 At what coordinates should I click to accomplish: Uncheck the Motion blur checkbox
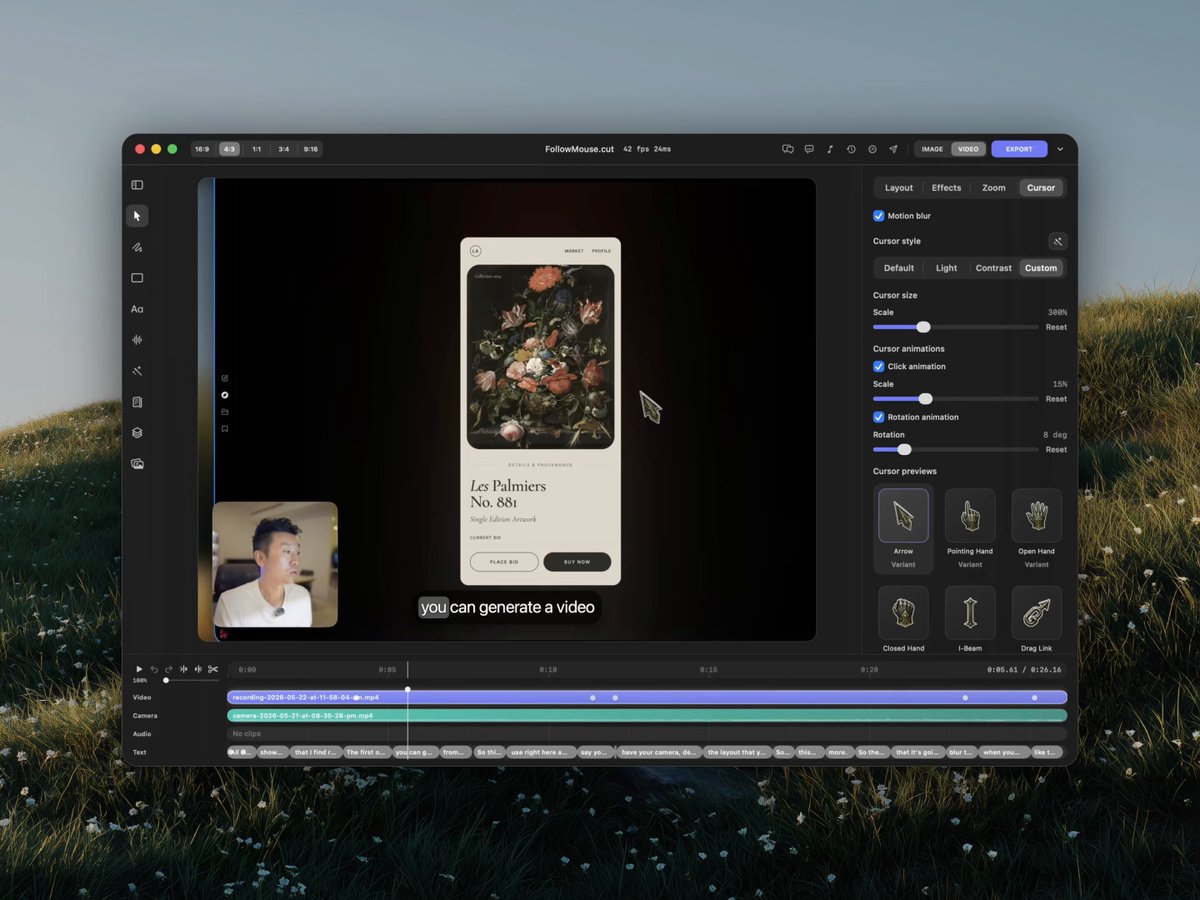point(878,216)
